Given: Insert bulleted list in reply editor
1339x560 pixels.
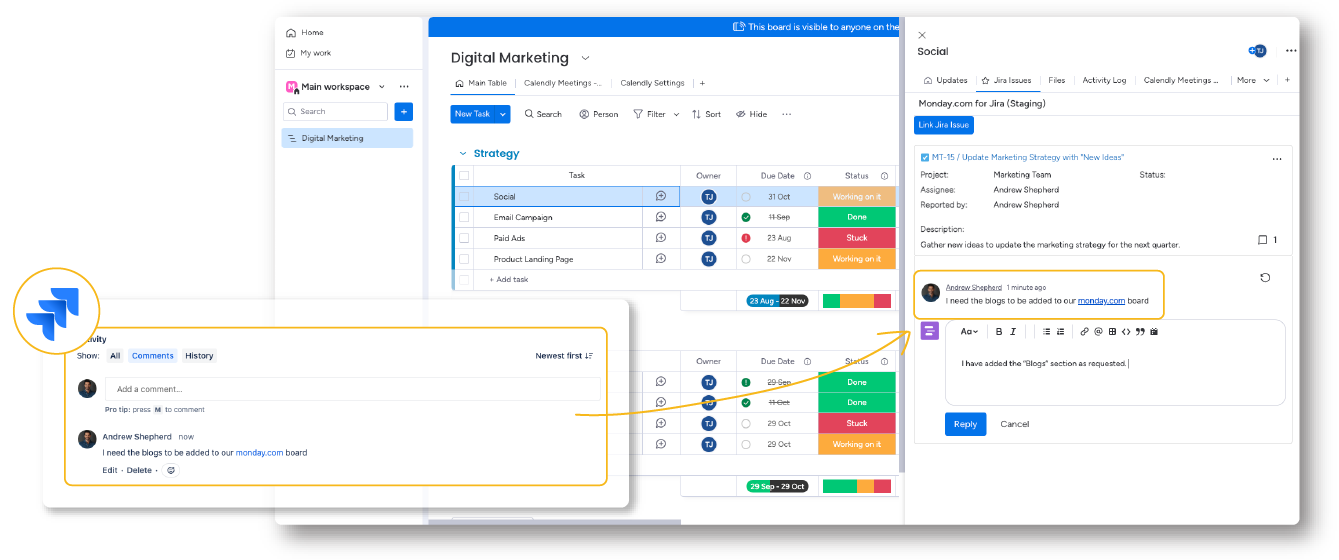Looking at the screenshot, I should 1046,331.
